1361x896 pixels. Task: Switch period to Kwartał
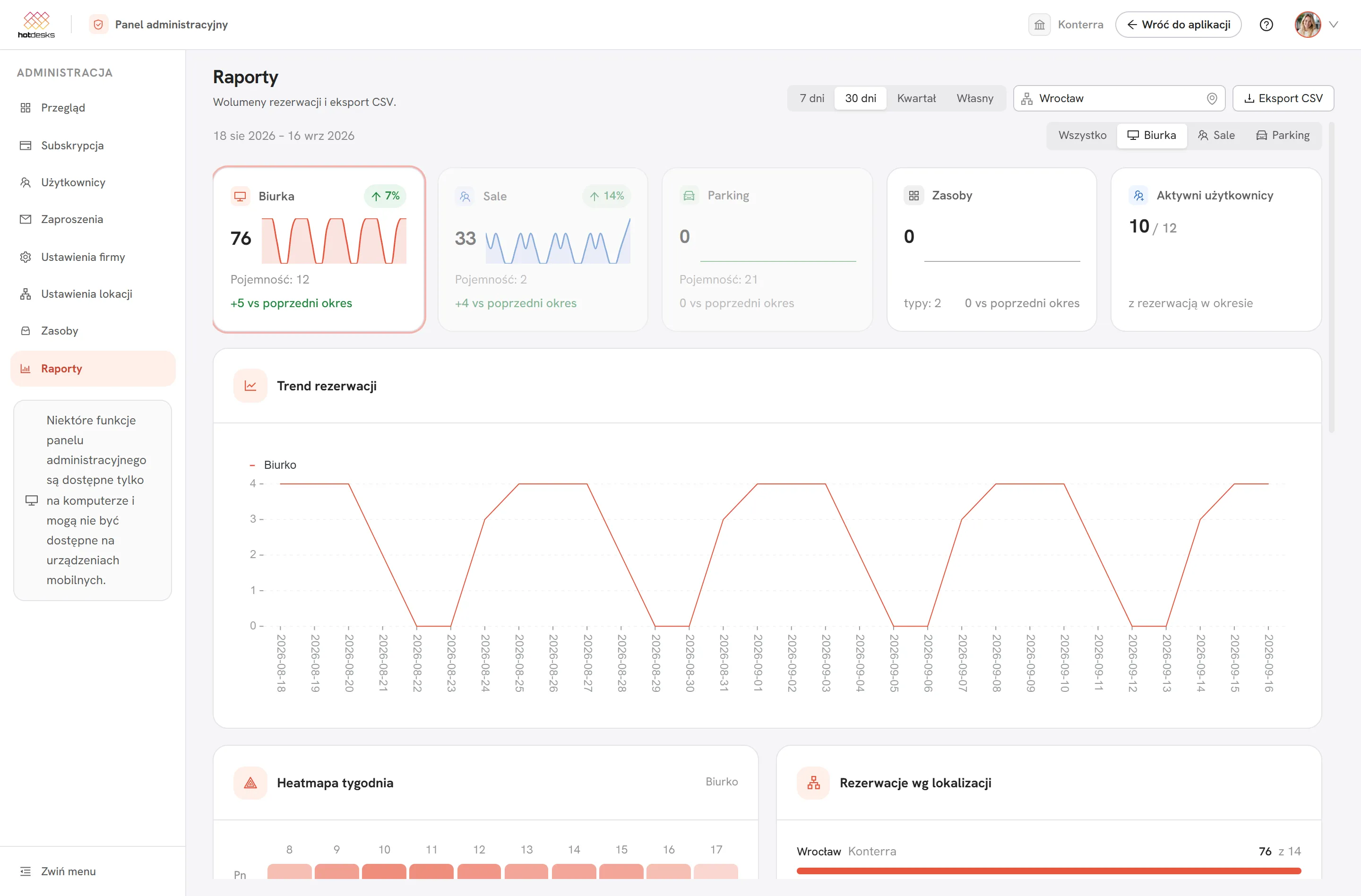pyautogui.click(x=916, y=98)
